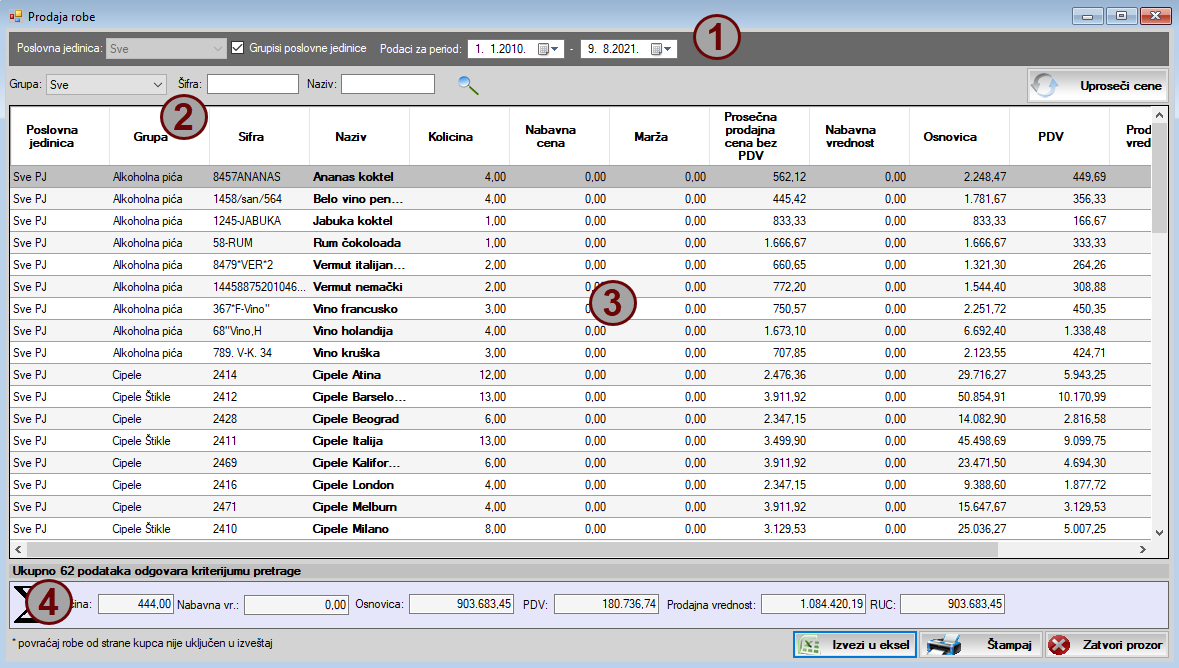Sort by Nabavna vrednost column header
The width and height of the screenshot is (1179, 668).
coord(859,136)
